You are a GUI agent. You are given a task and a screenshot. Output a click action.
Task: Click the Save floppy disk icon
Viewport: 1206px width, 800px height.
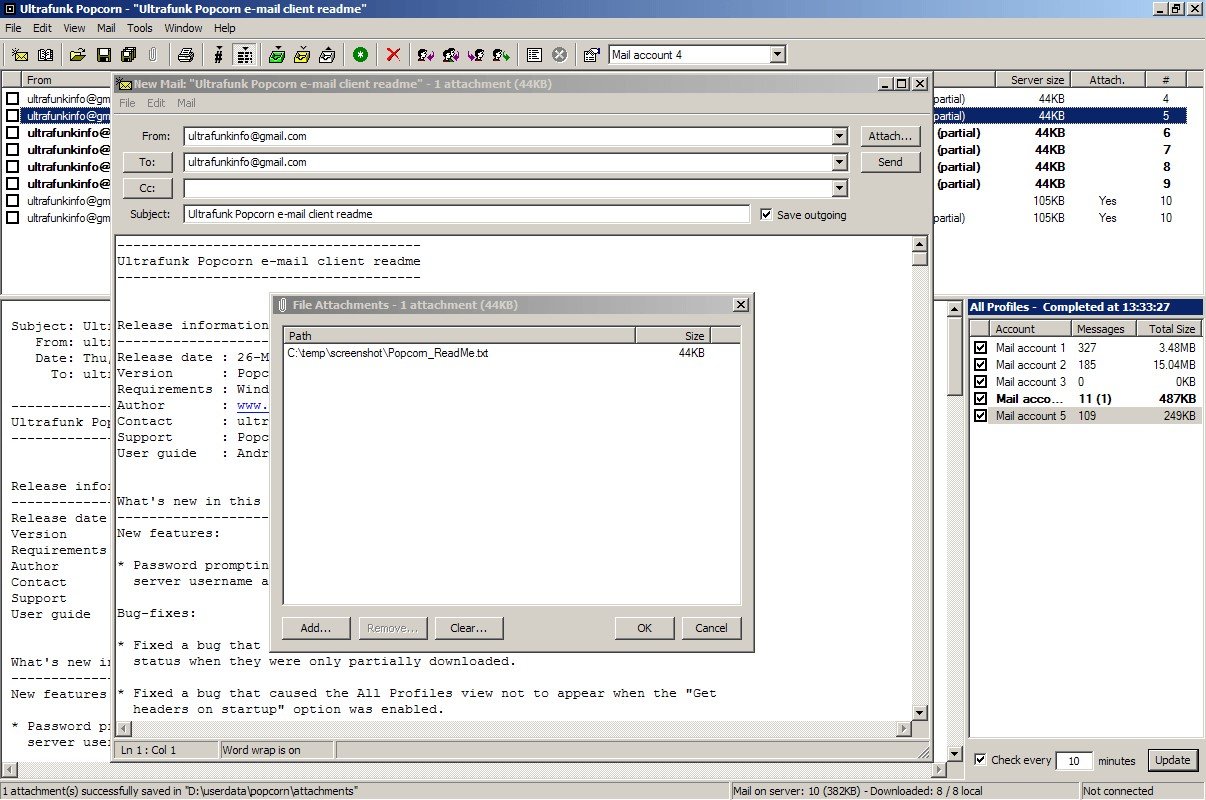tap(103, 55)
